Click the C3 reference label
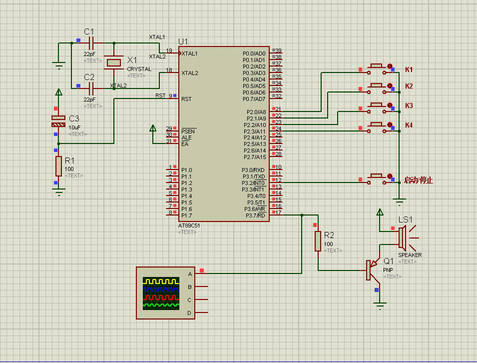The width and height of the screenshot is (477, 363). pyautogui.click(x=74, y=119)
